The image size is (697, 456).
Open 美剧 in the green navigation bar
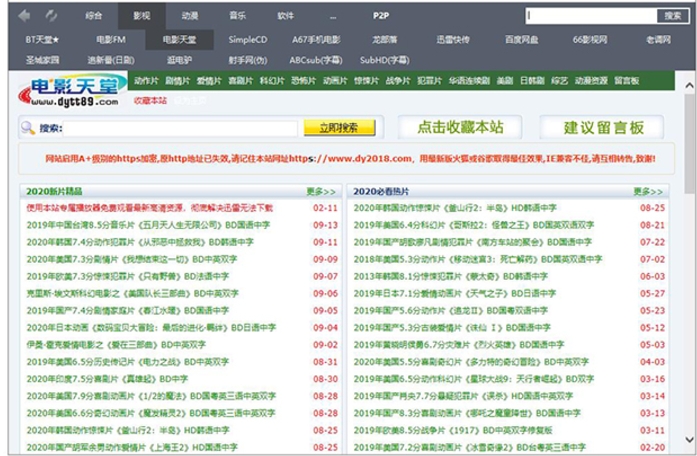pos(505,80)
